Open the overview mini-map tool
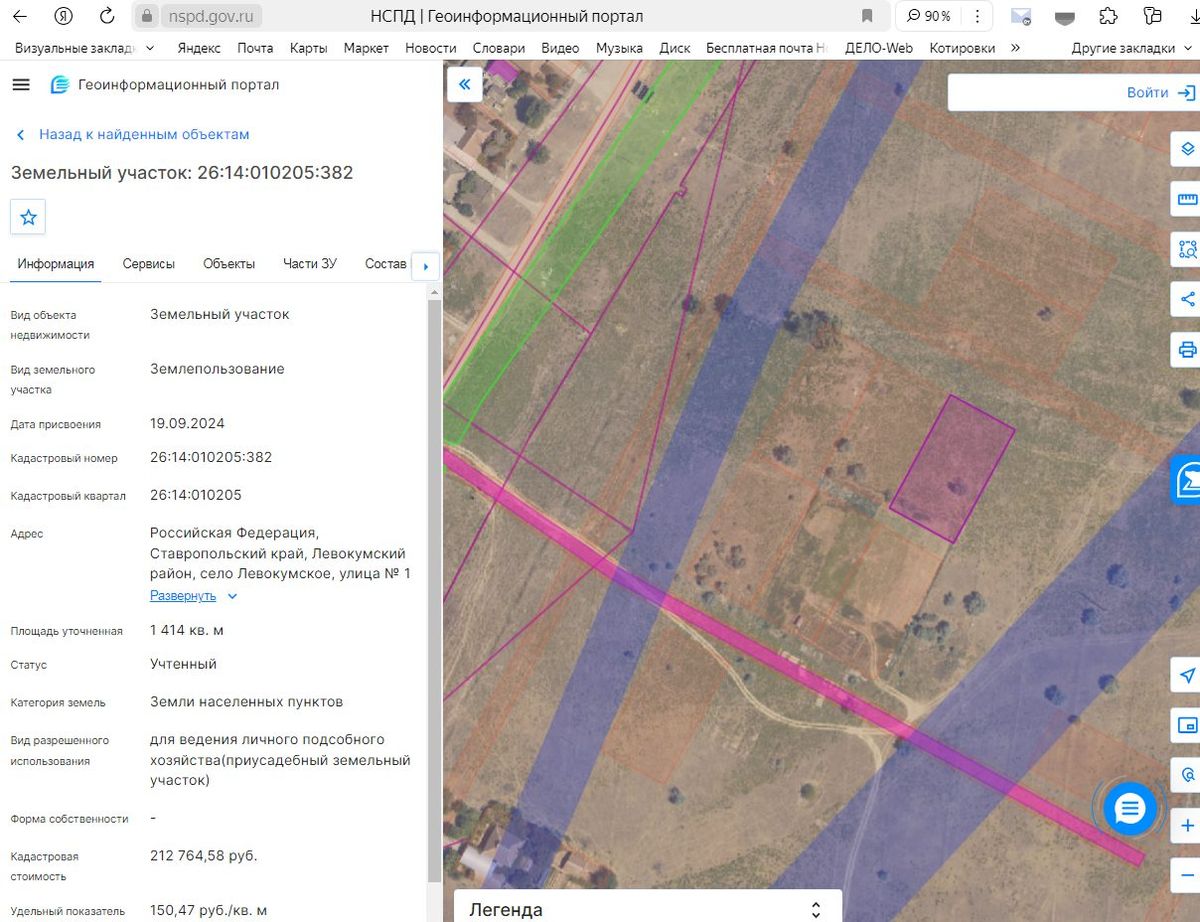This screenshot has width=1200, height=922. (1187, 725)
